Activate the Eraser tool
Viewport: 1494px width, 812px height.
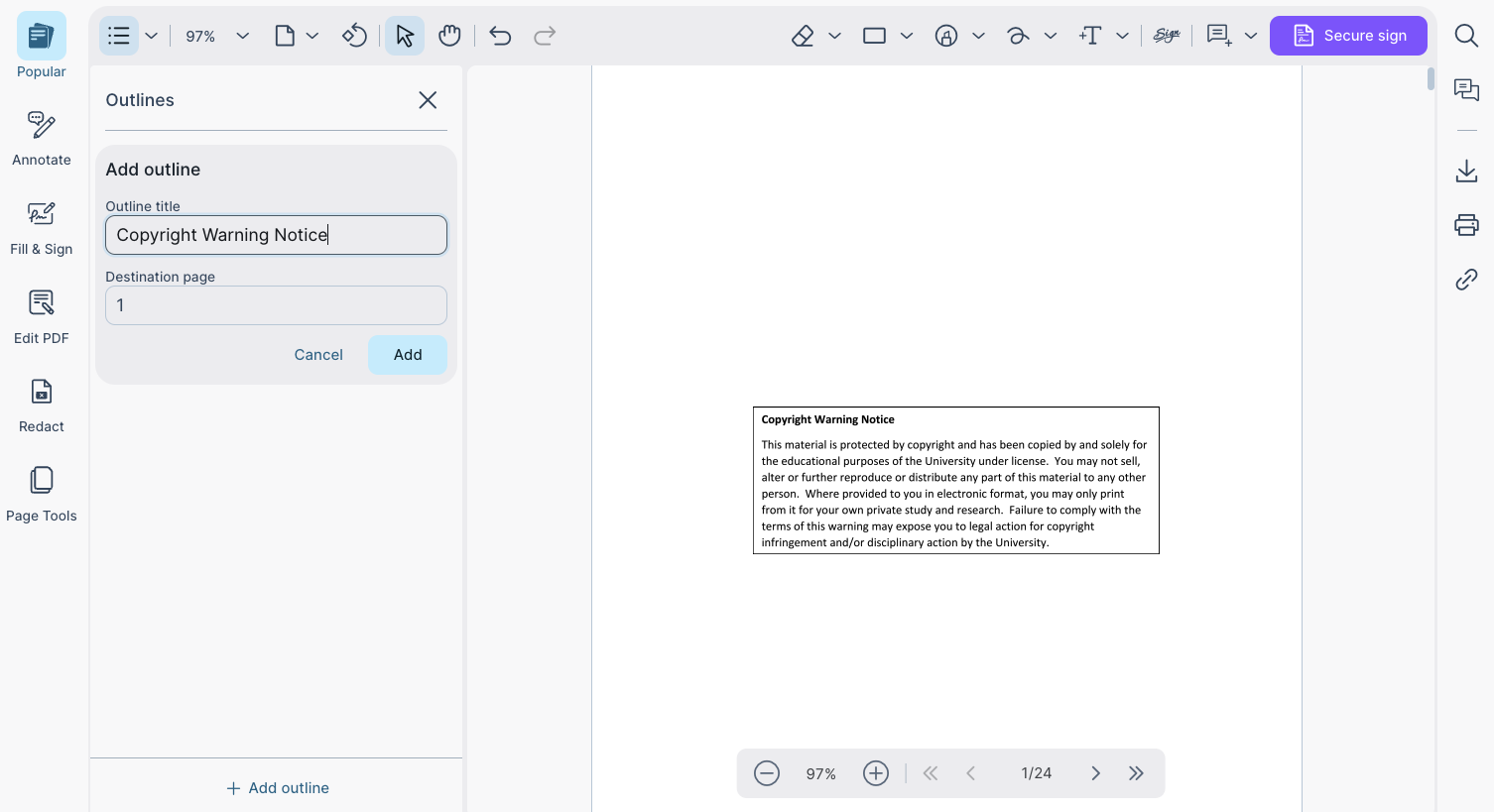802,35
